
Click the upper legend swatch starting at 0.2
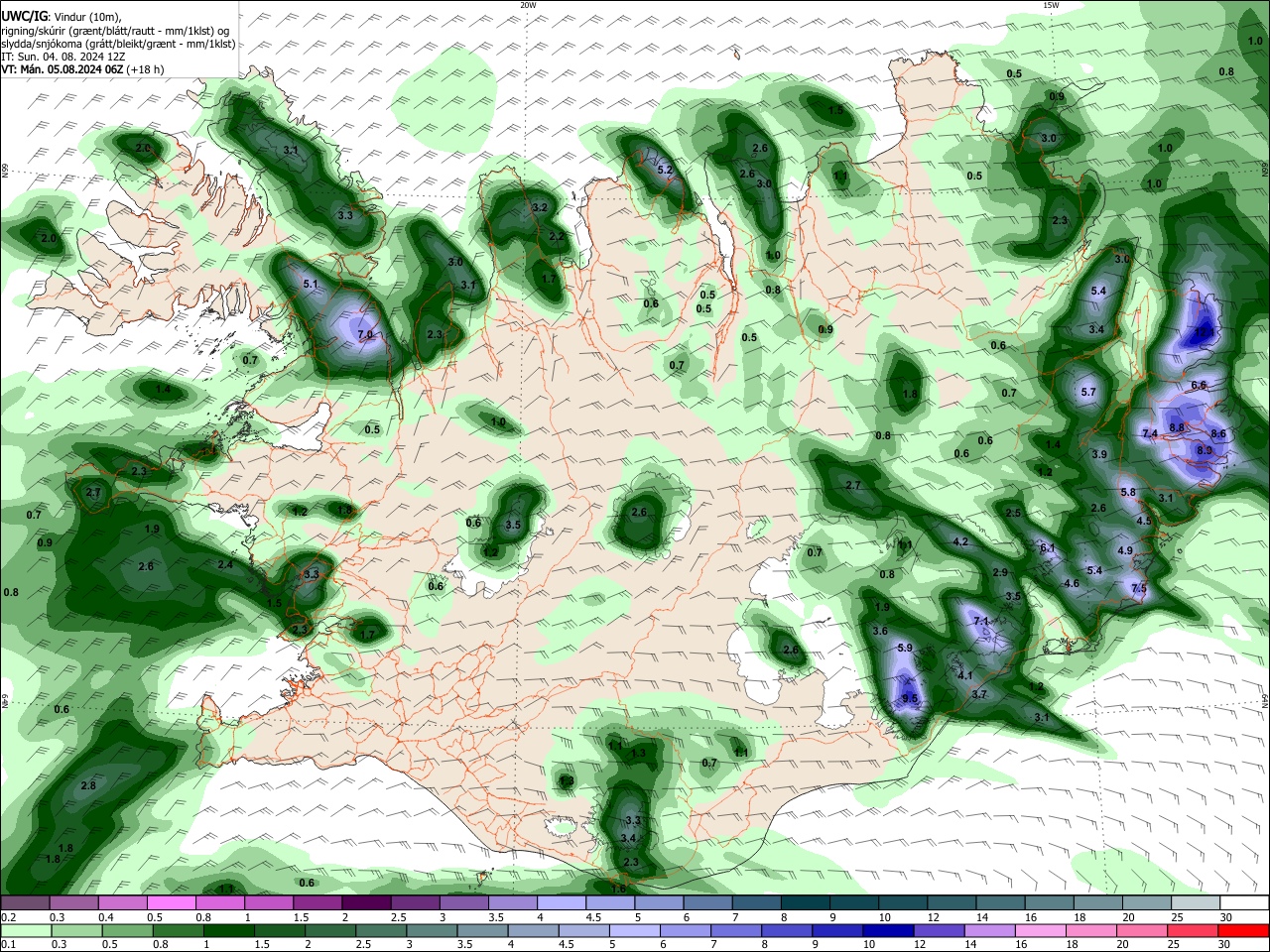click(25, 903)
